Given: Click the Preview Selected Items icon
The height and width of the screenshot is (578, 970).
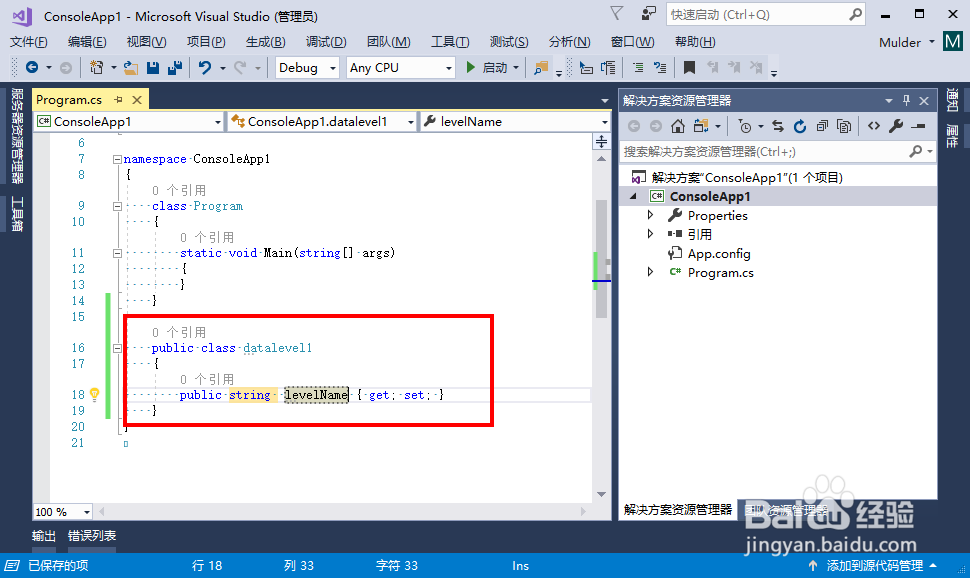Looking at the screenshot, I should point(919,126).
